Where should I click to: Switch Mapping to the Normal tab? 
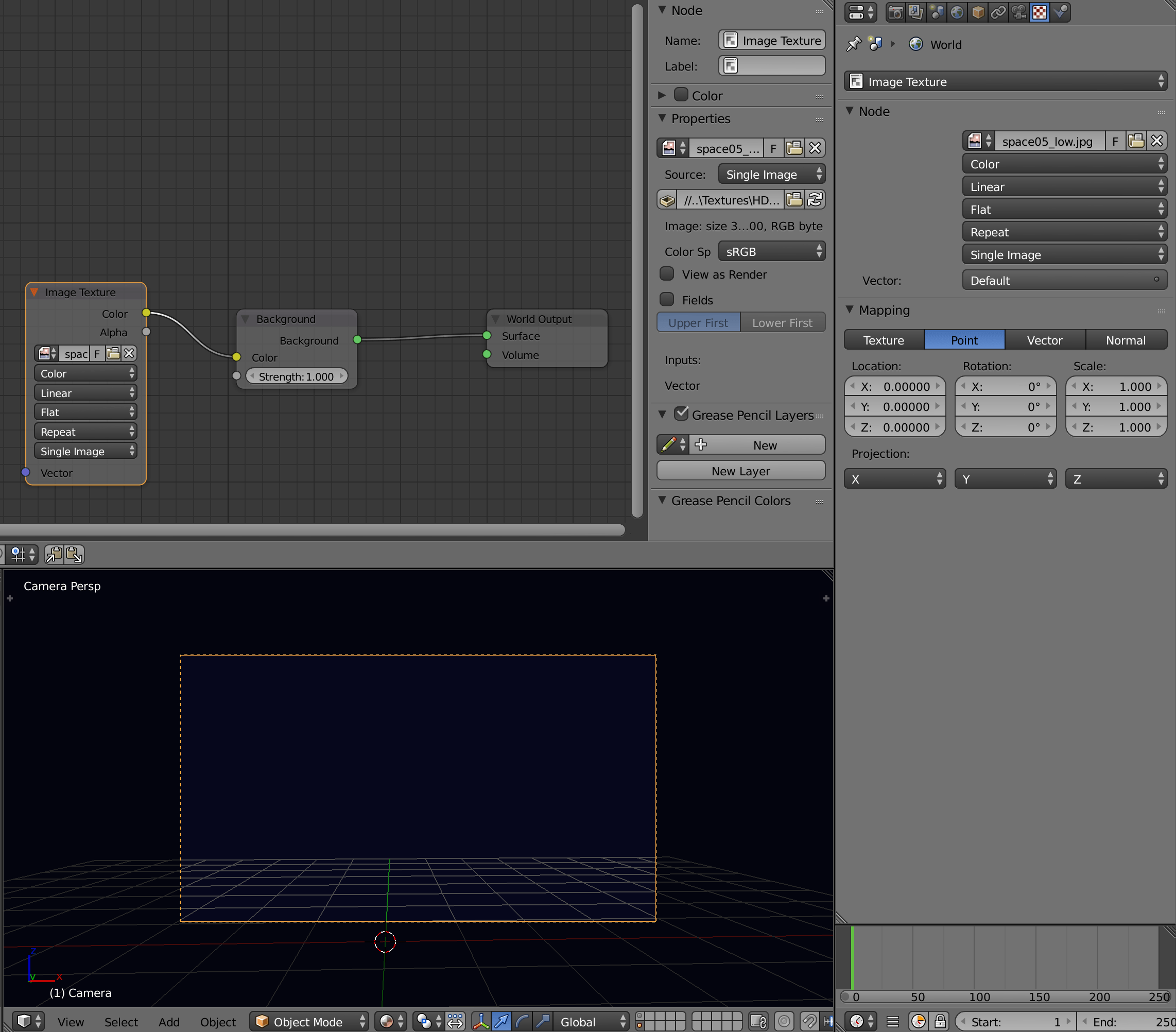point(1126,339)
